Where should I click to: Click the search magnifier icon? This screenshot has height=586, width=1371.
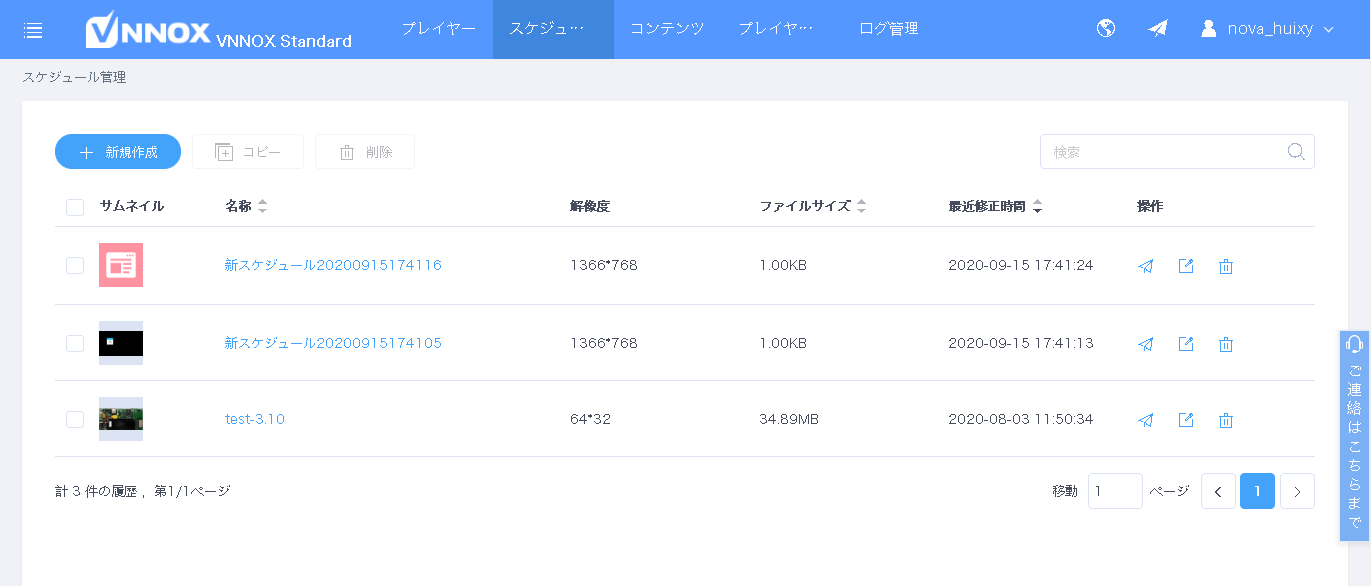tap(1296, 152)
